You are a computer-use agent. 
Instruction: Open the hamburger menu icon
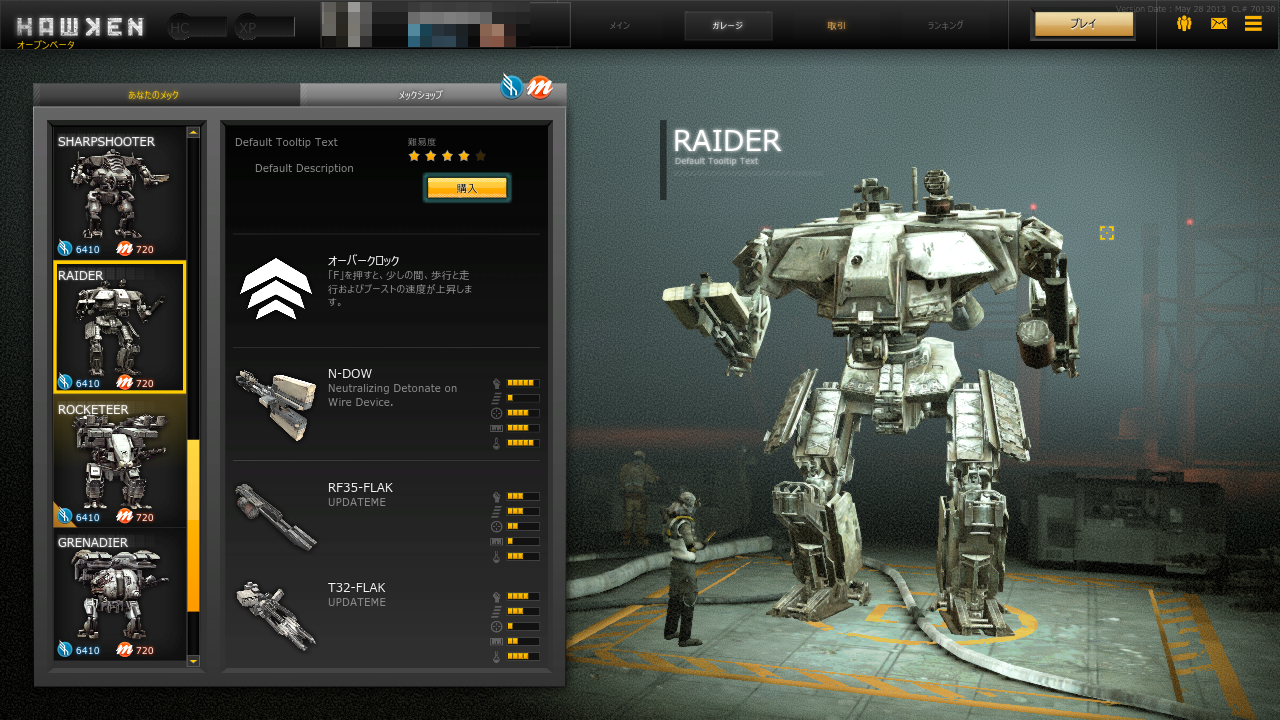pyautogui.click(x=1253, y=23)
